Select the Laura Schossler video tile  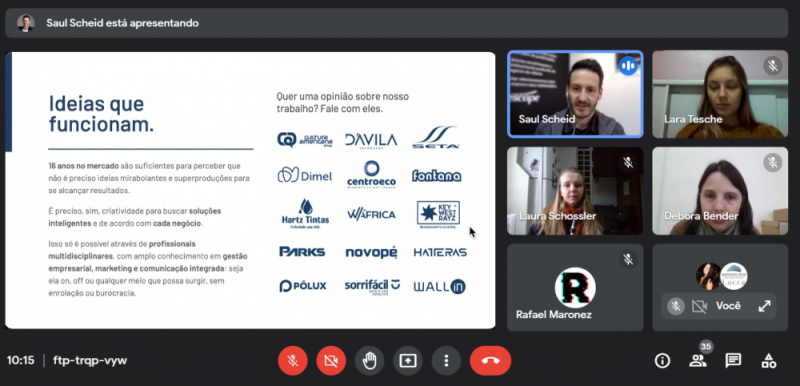tap(575, 191)
